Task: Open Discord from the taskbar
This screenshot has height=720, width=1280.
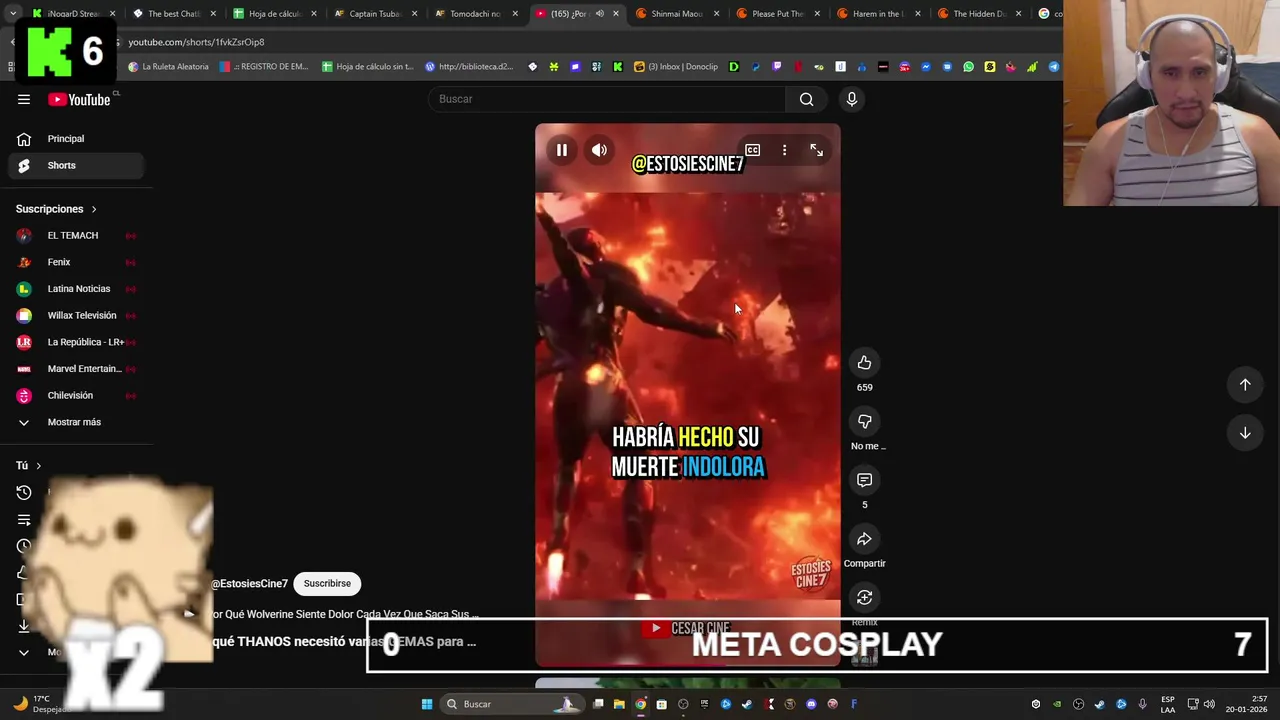Action: (x=811, y=704)
